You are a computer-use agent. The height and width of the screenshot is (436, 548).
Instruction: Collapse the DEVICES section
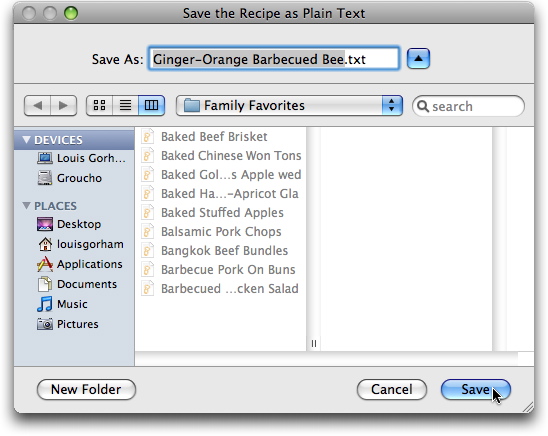point(26,140)
